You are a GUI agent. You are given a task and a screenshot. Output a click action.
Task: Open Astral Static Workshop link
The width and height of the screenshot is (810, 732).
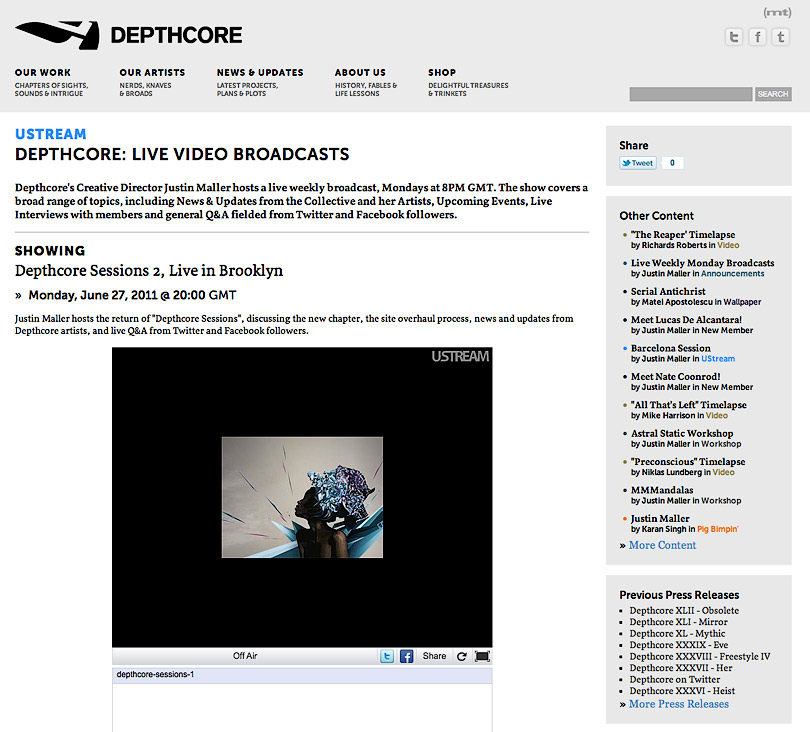coord(682,433)
